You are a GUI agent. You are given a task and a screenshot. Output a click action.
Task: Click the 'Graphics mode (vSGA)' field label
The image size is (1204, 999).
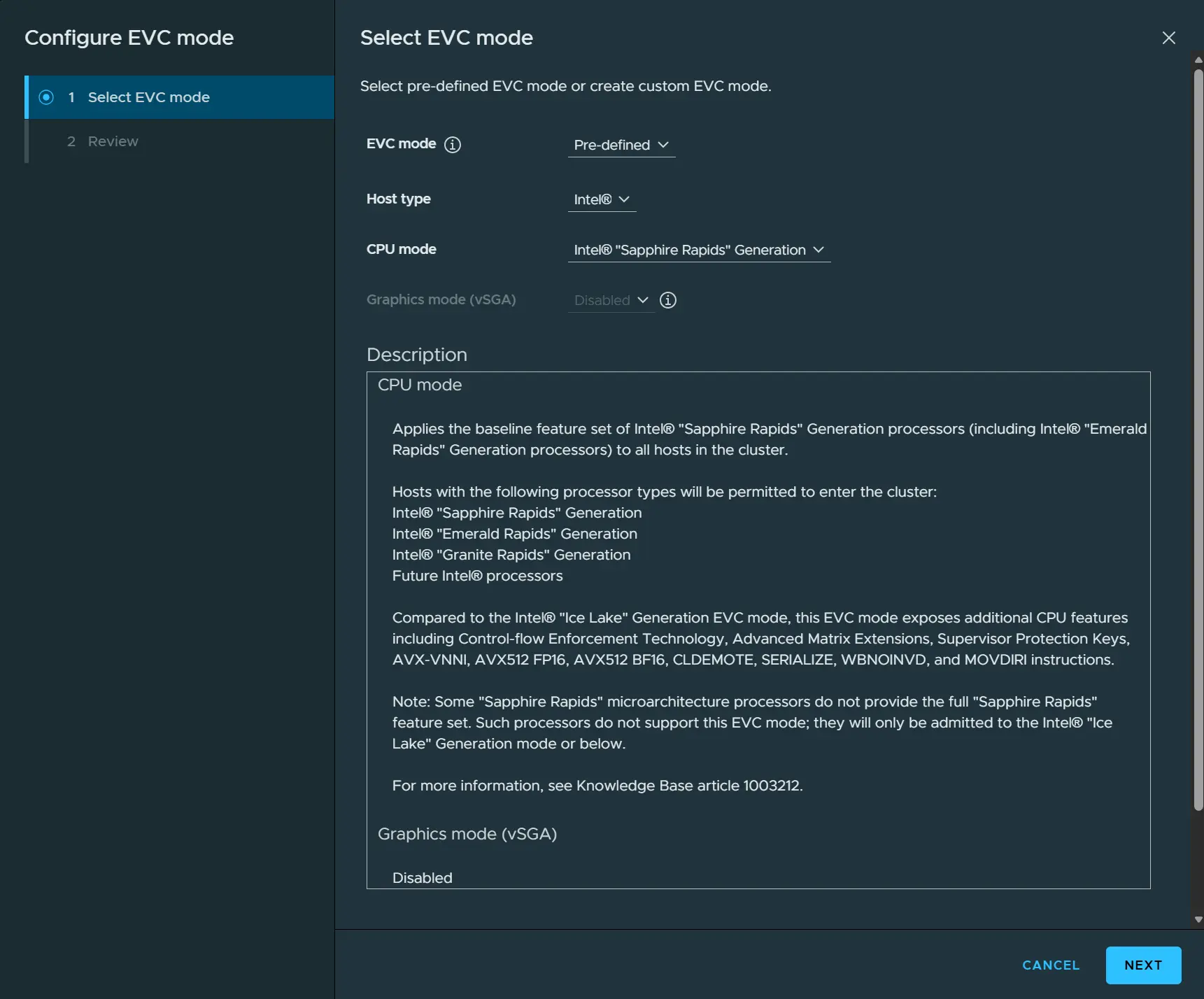pos(441,299)
